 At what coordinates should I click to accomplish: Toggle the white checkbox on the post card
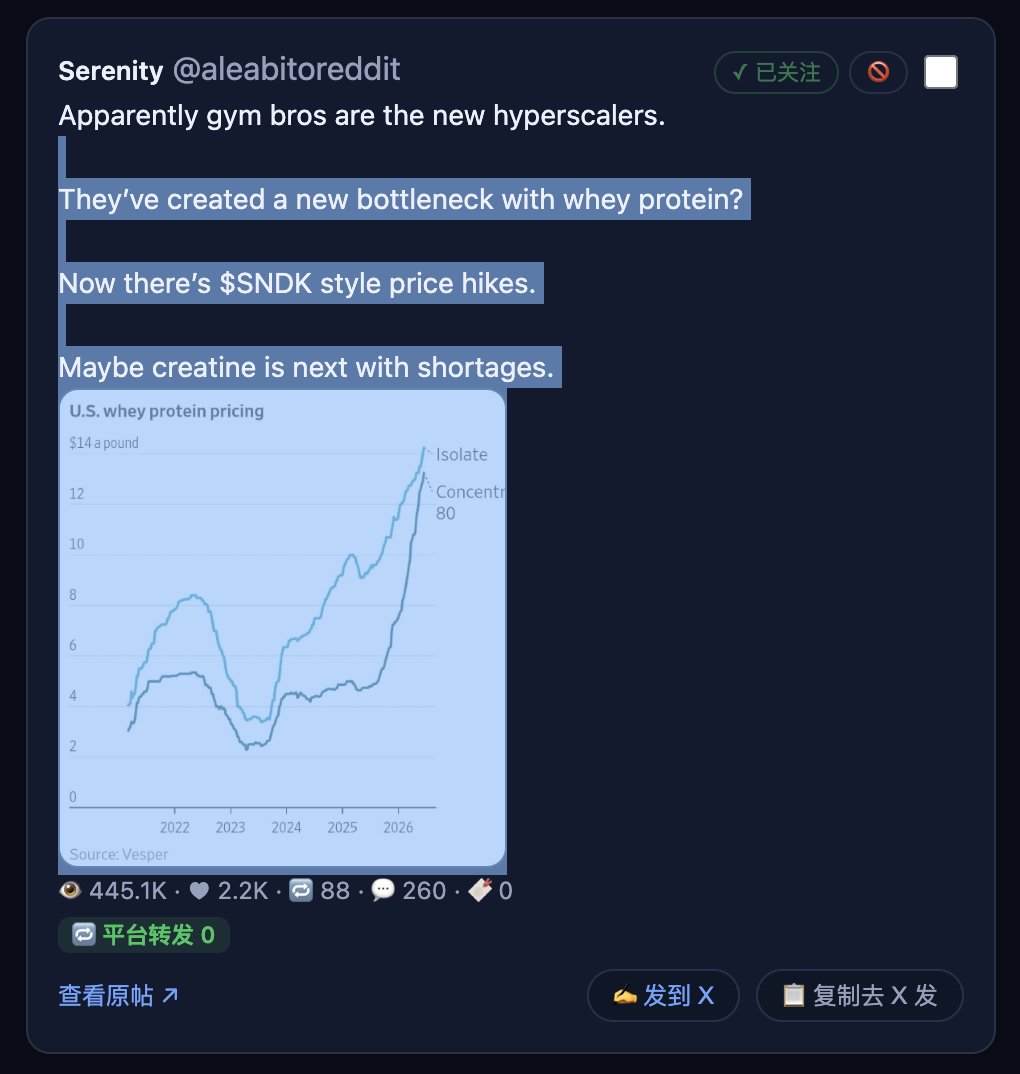pyautogui.click(x=941, y=72)
